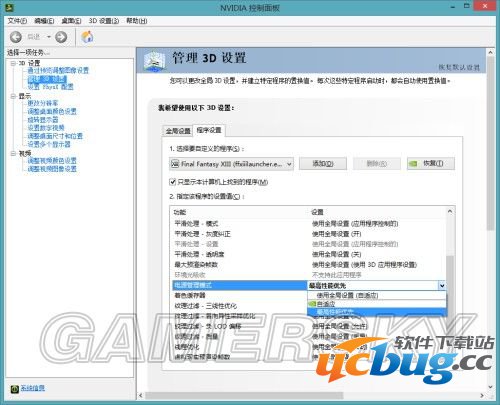Select the 电源管理模式 row
Viewport: 500px width, 405px height.
[x=239, y=285]
